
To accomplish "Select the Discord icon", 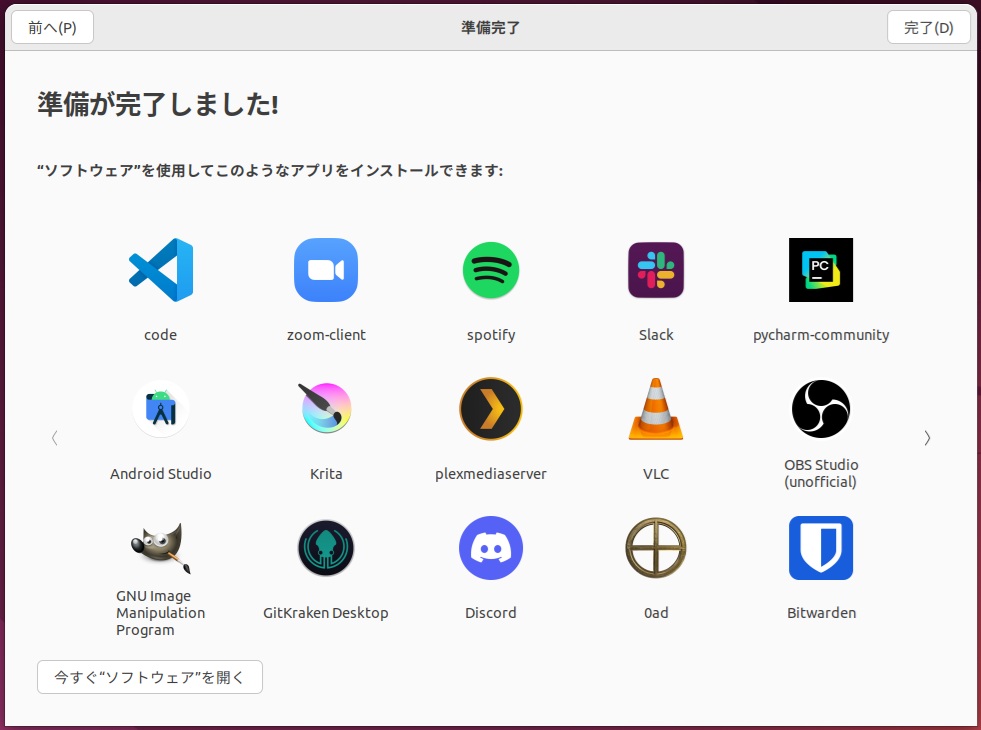I will (491, 547).
